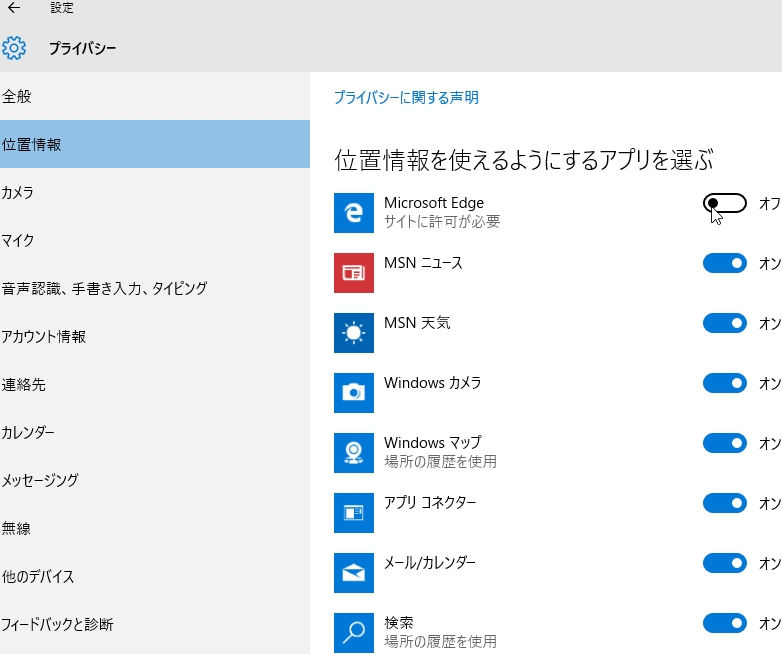
Task: Disable location for メール/カレンダー
Action: (725, 563)
